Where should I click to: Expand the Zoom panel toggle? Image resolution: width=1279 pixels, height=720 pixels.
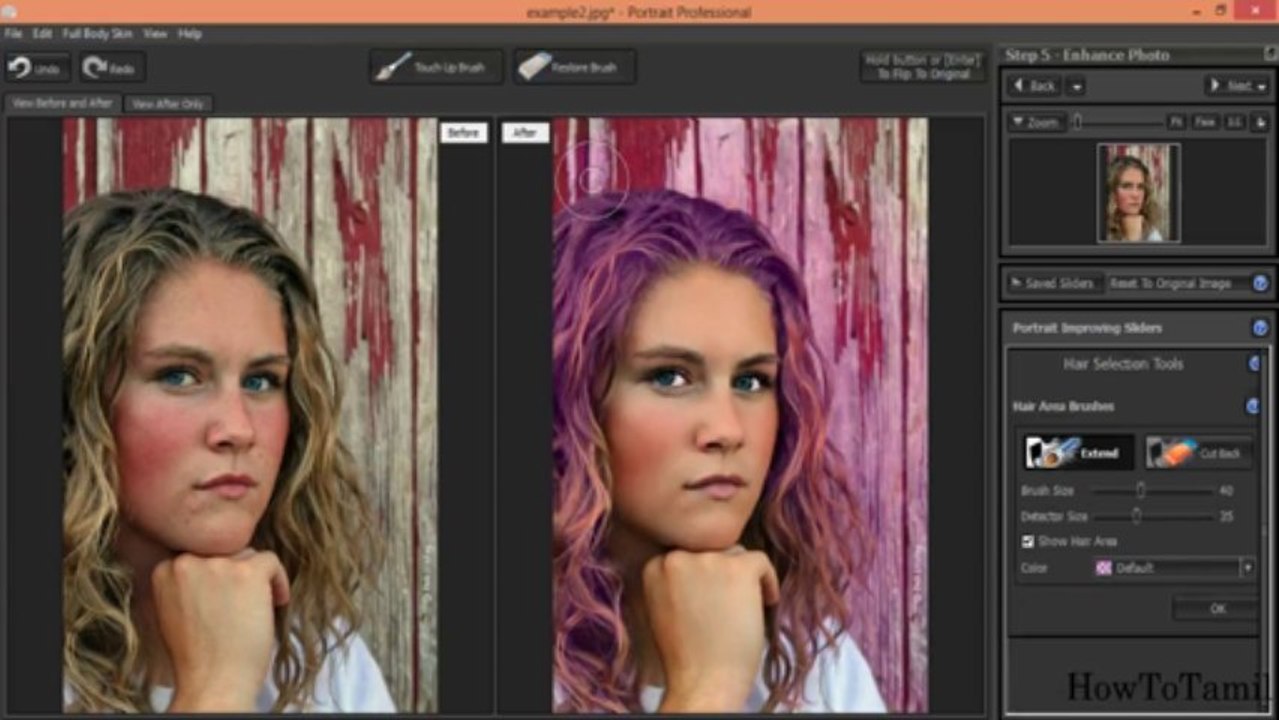click(1036, 122)
